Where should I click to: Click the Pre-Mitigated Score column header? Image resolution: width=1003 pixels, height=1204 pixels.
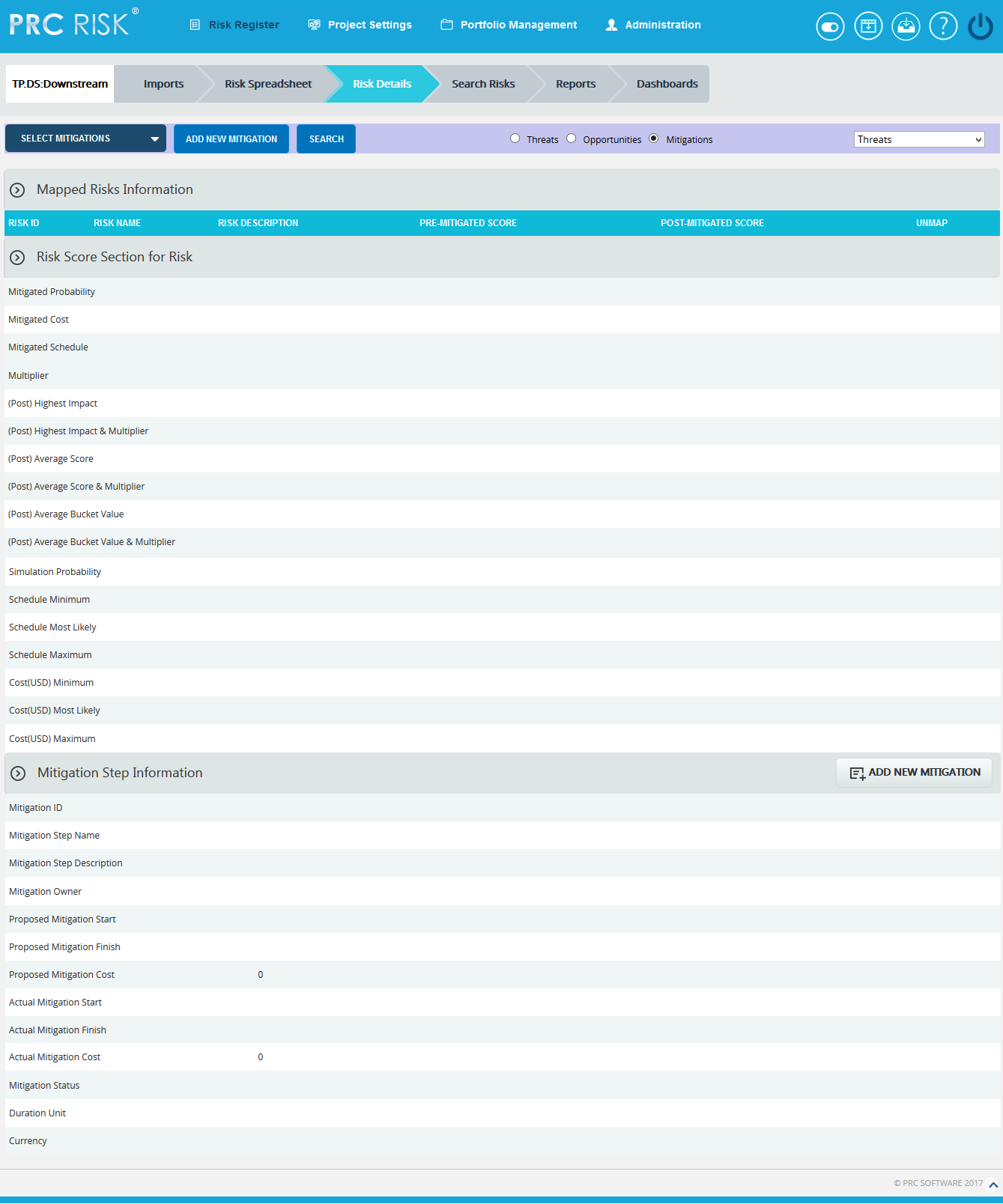click(468, 223)
